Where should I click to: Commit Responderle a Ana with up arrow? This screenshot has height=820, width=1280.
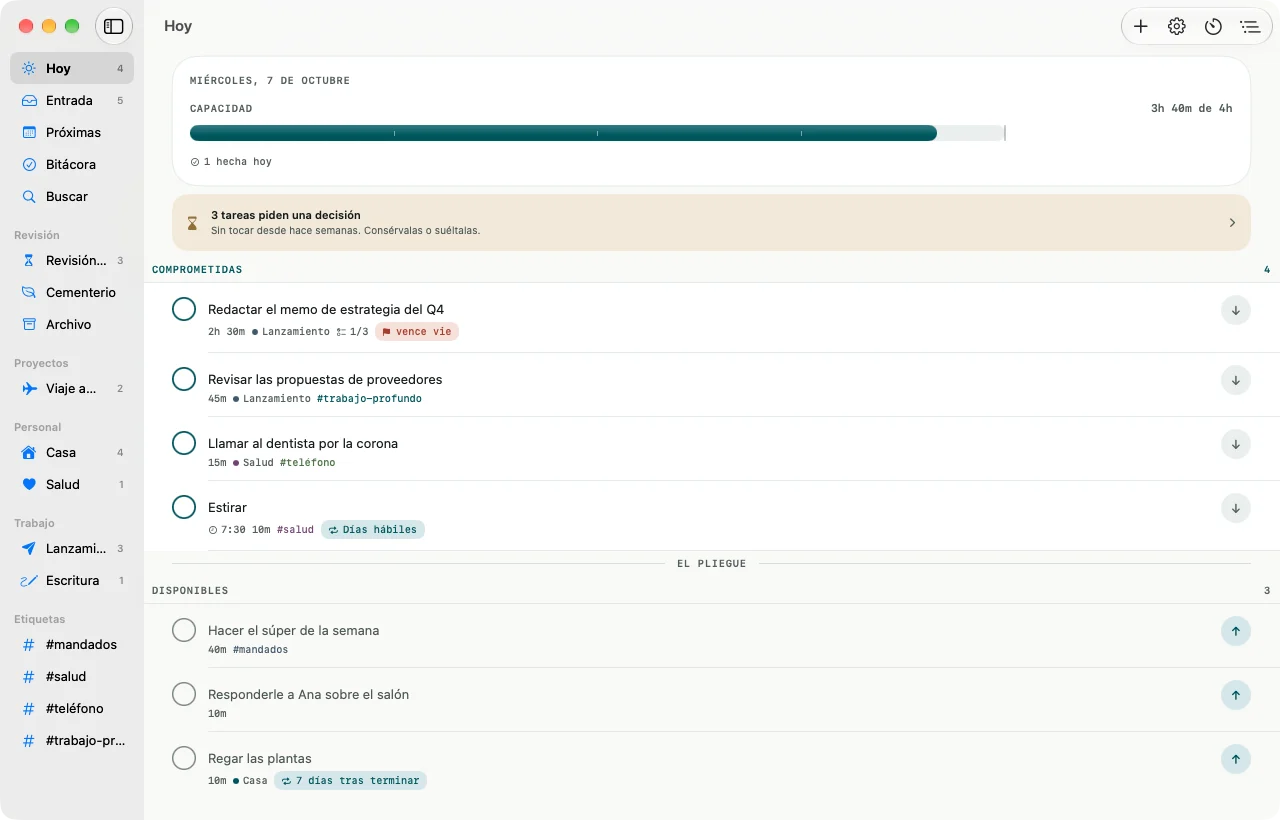click(1236, 695)
